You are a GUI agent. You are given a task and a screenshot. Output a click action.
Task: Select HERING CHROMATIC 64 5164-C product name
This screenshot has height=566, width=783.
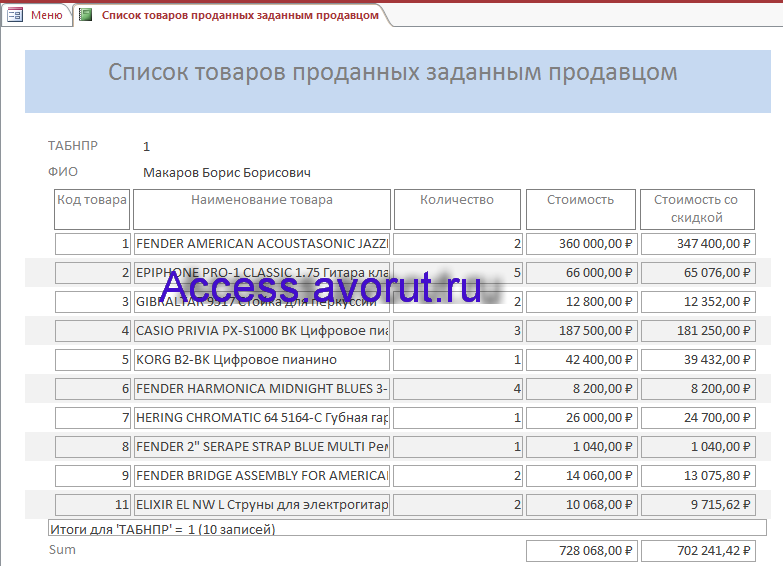click(262, 418)
